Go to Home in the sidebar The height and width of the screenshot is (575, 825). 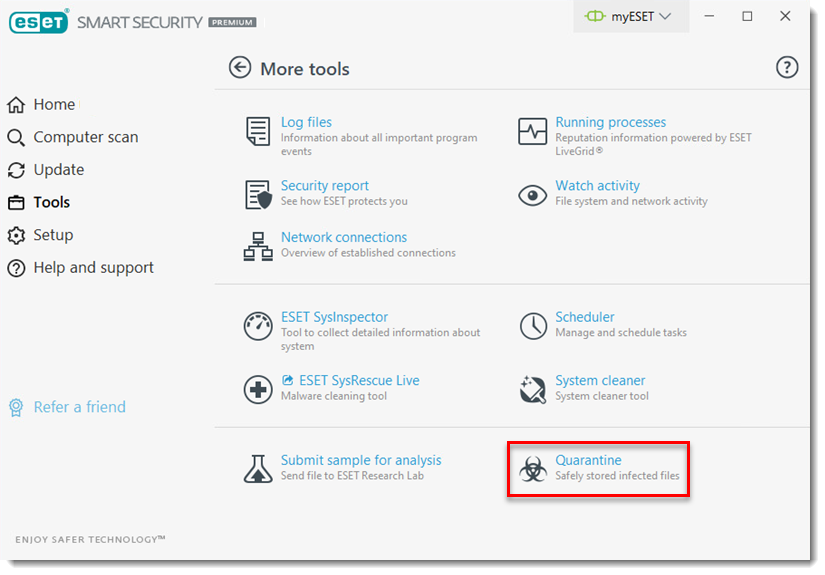click(x=54, y=105)
